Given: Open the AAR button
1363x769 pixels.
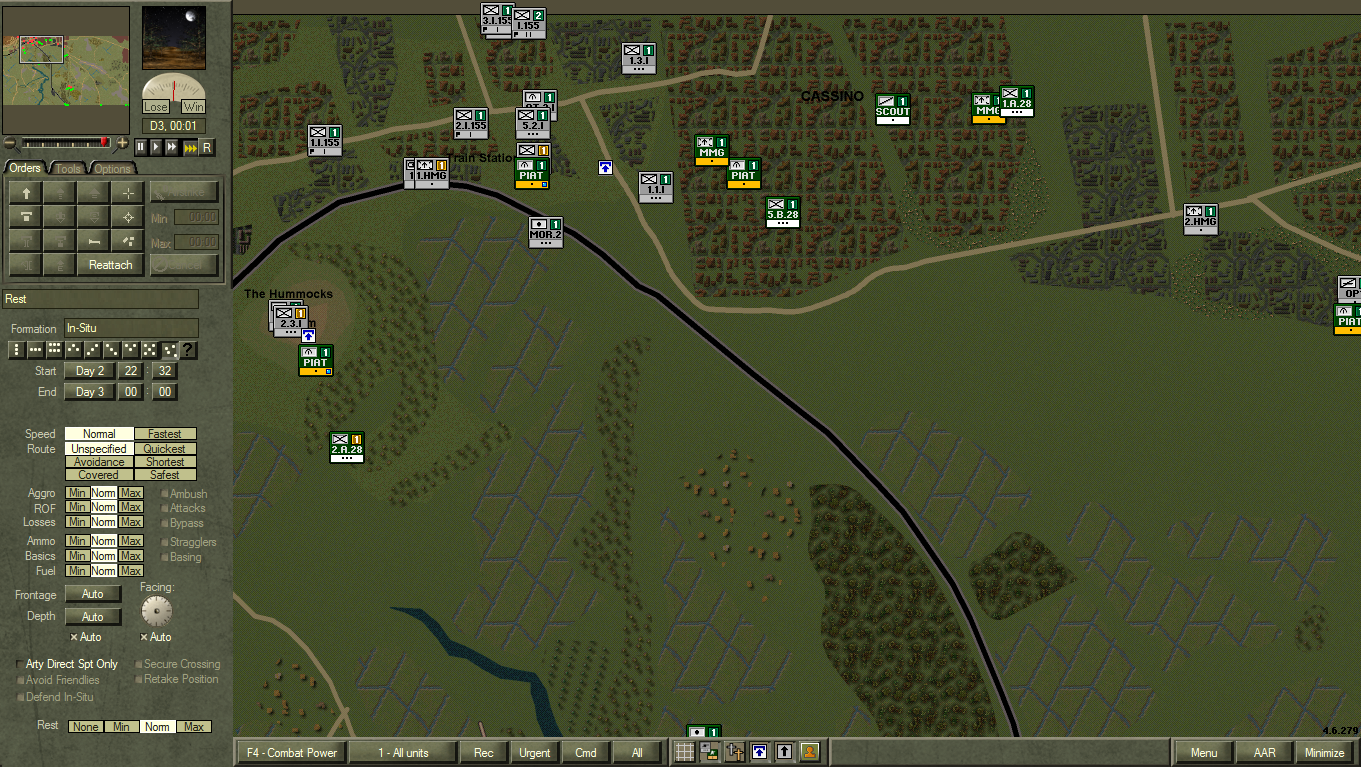Looking at the screenshot, I should pyautogui.click(x=1264, y=752).
